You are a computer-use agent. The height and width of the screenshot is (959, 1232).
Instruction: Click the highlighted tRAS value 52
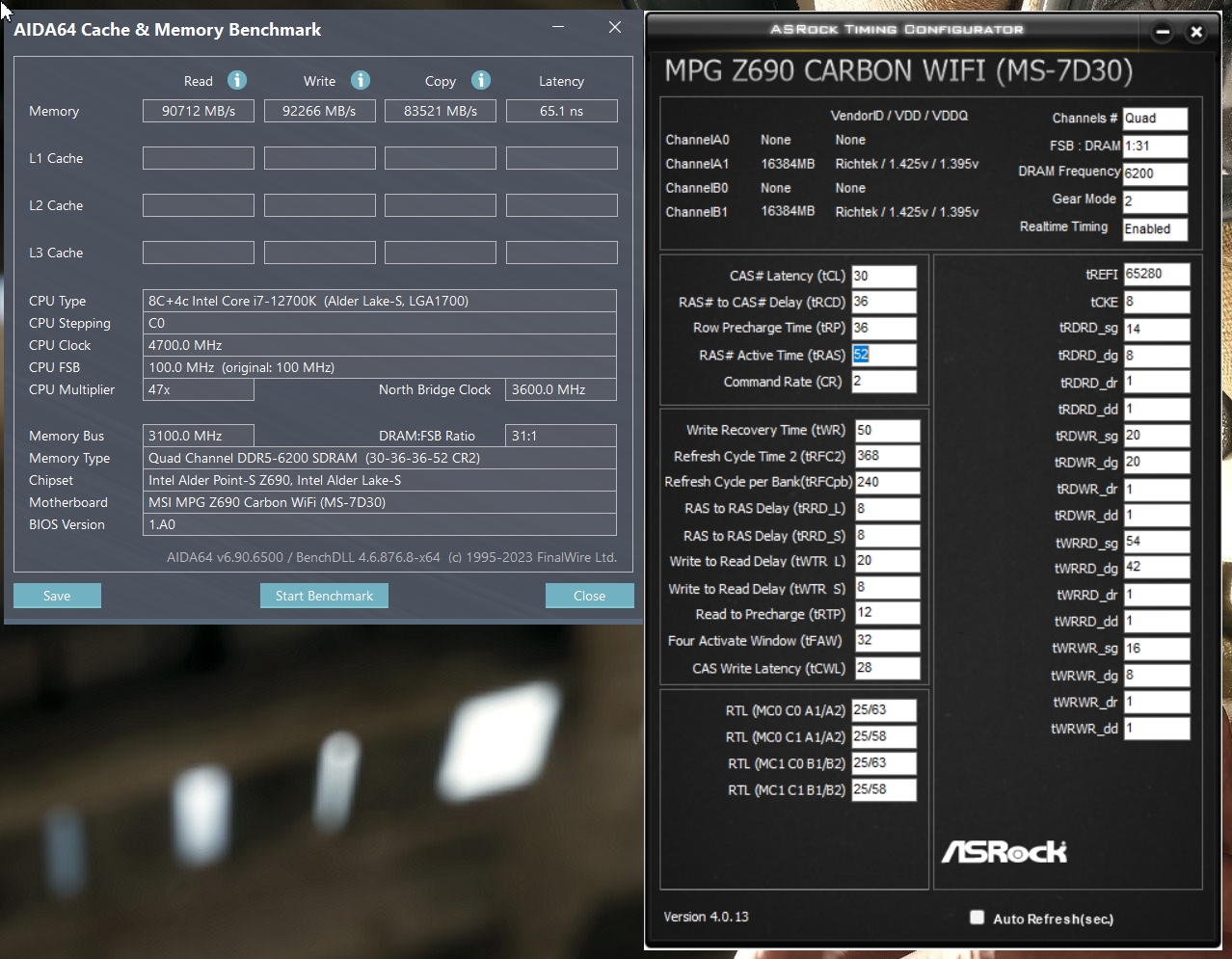[x=861, y=355]
